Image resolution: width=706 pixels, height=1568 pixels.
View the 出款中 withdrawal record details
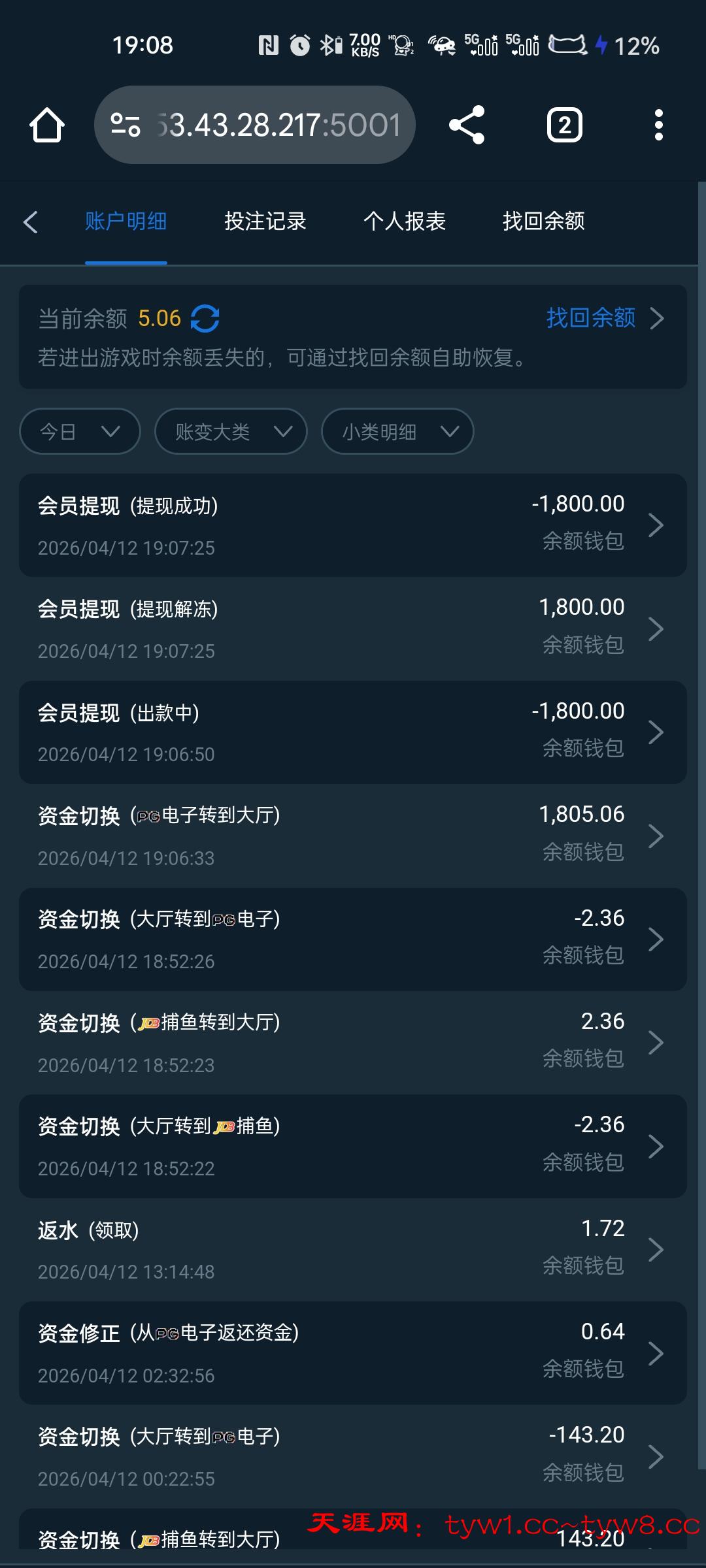point(353,732)
